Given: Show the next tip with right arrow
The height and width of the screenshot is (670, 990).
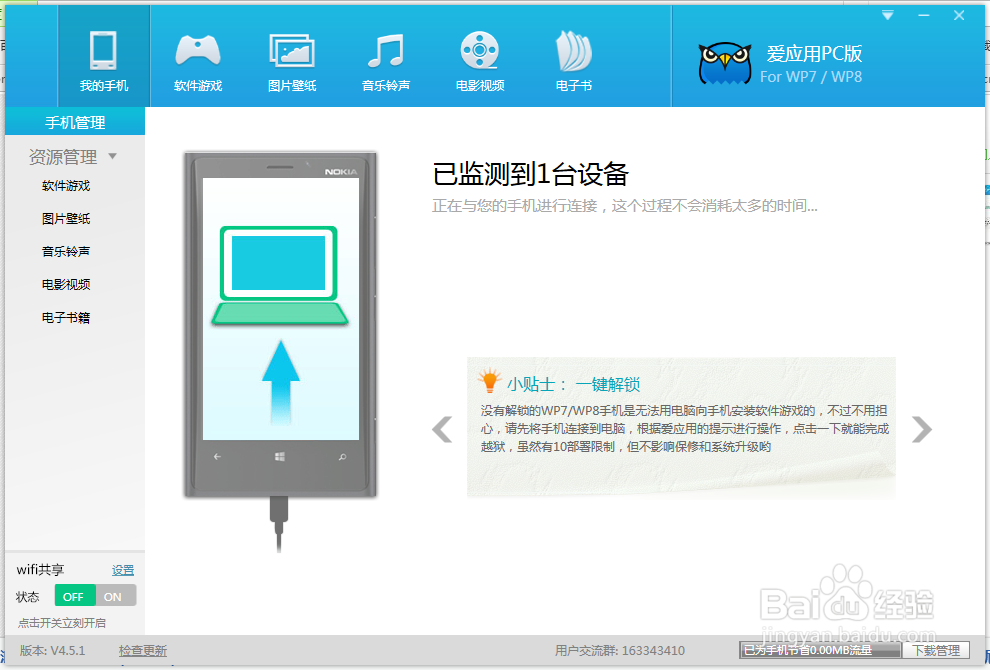Looking at the screenshot, I should pos(922,429).
